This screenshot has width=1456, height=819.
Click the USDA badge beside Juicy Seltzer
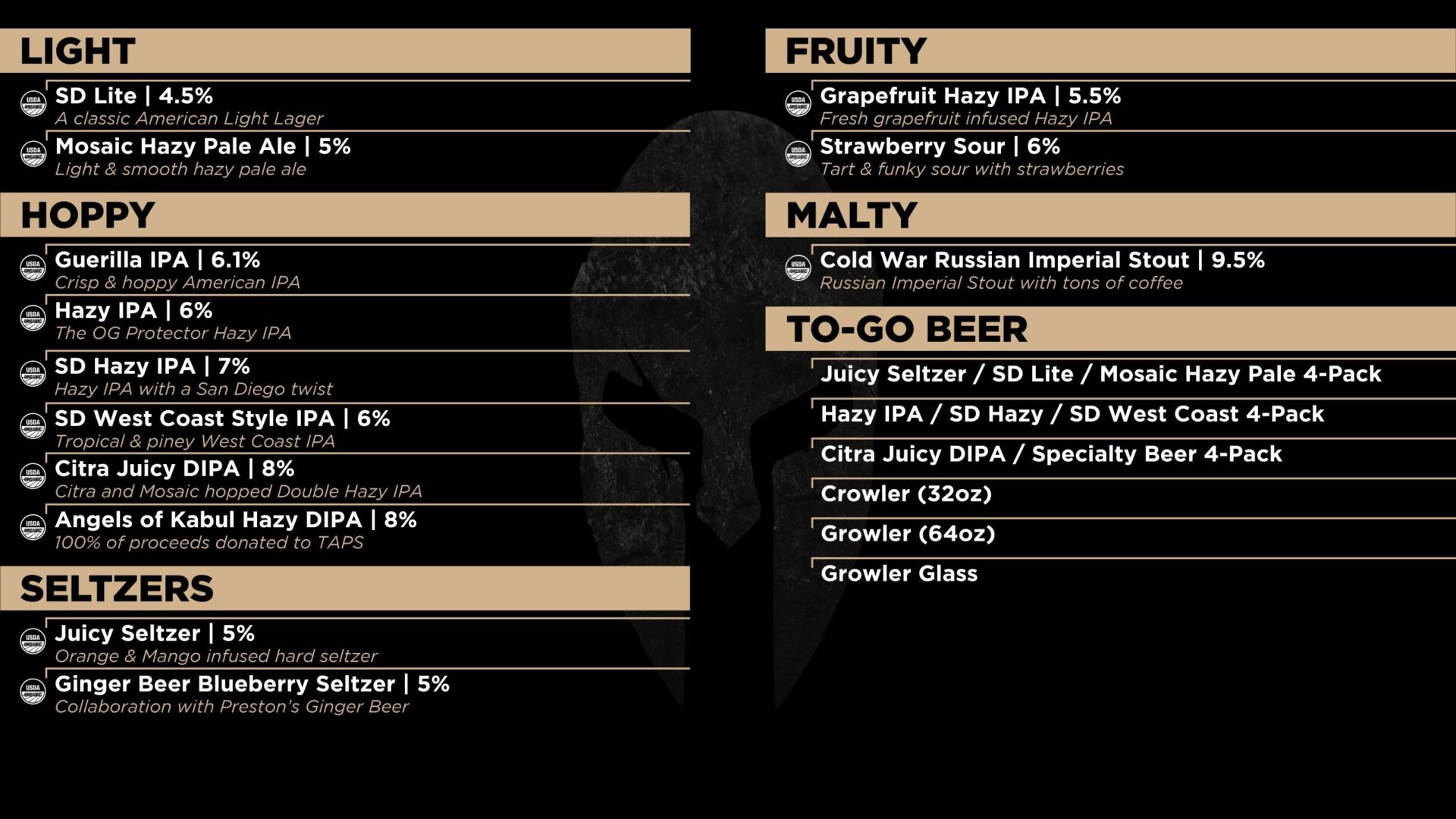coord(33,641)
